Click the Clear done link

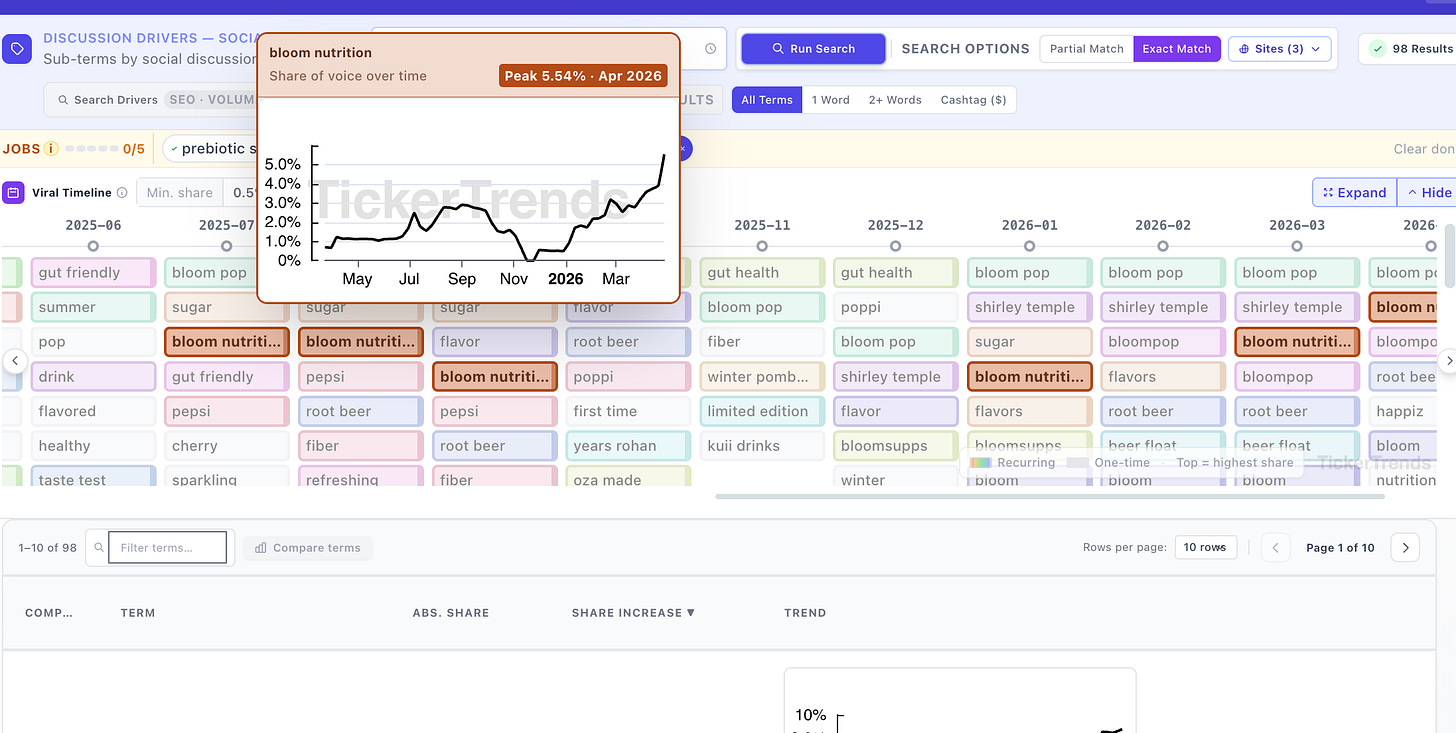tap(1425, 149)
